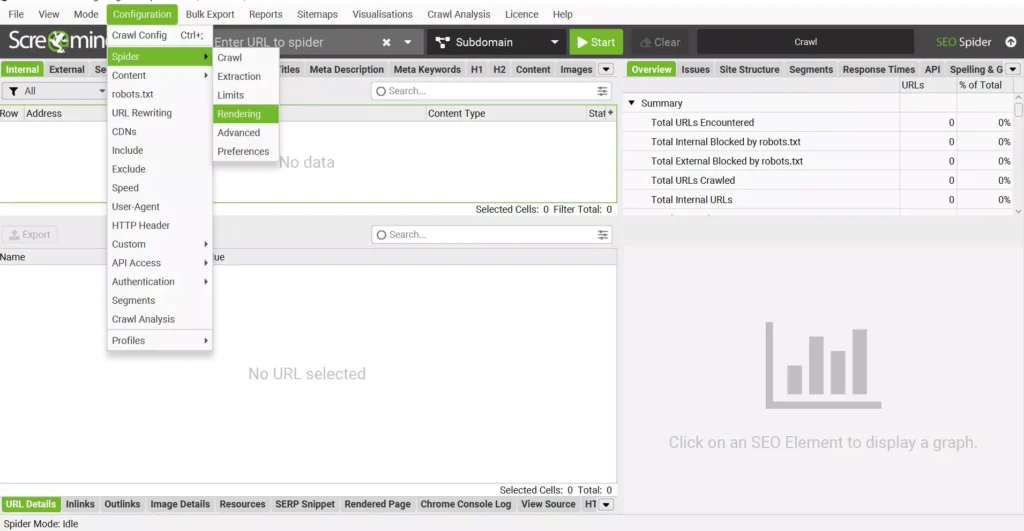Screen dimensions: 1024x531
Task: Open the Bulk Export menu
Action: [x=210, y=14]
